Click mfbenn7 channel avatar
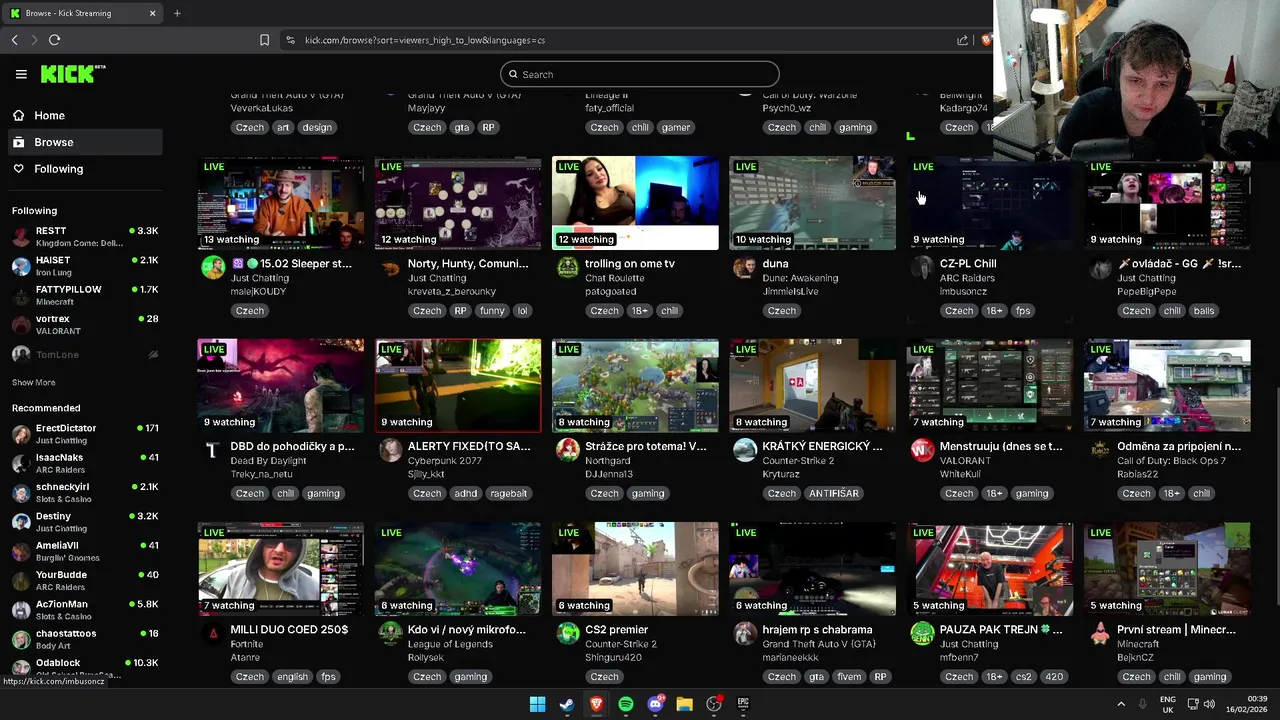This screenshot has height=720, width=1280. (922, 633)
